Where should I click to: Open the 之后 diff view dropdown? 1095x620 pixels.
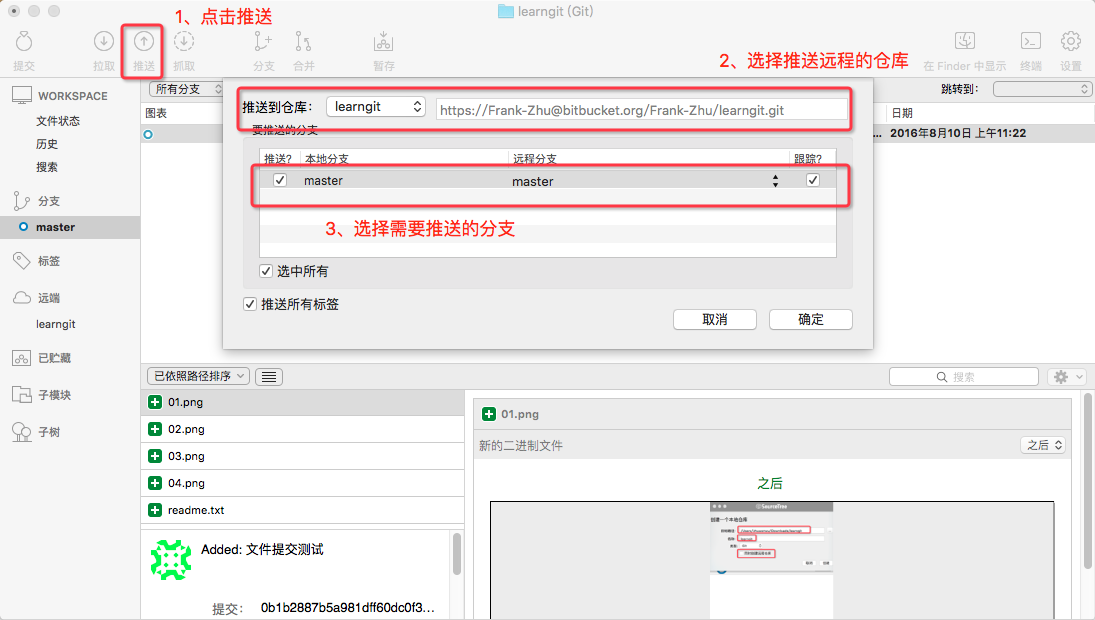coord(1043,445)
